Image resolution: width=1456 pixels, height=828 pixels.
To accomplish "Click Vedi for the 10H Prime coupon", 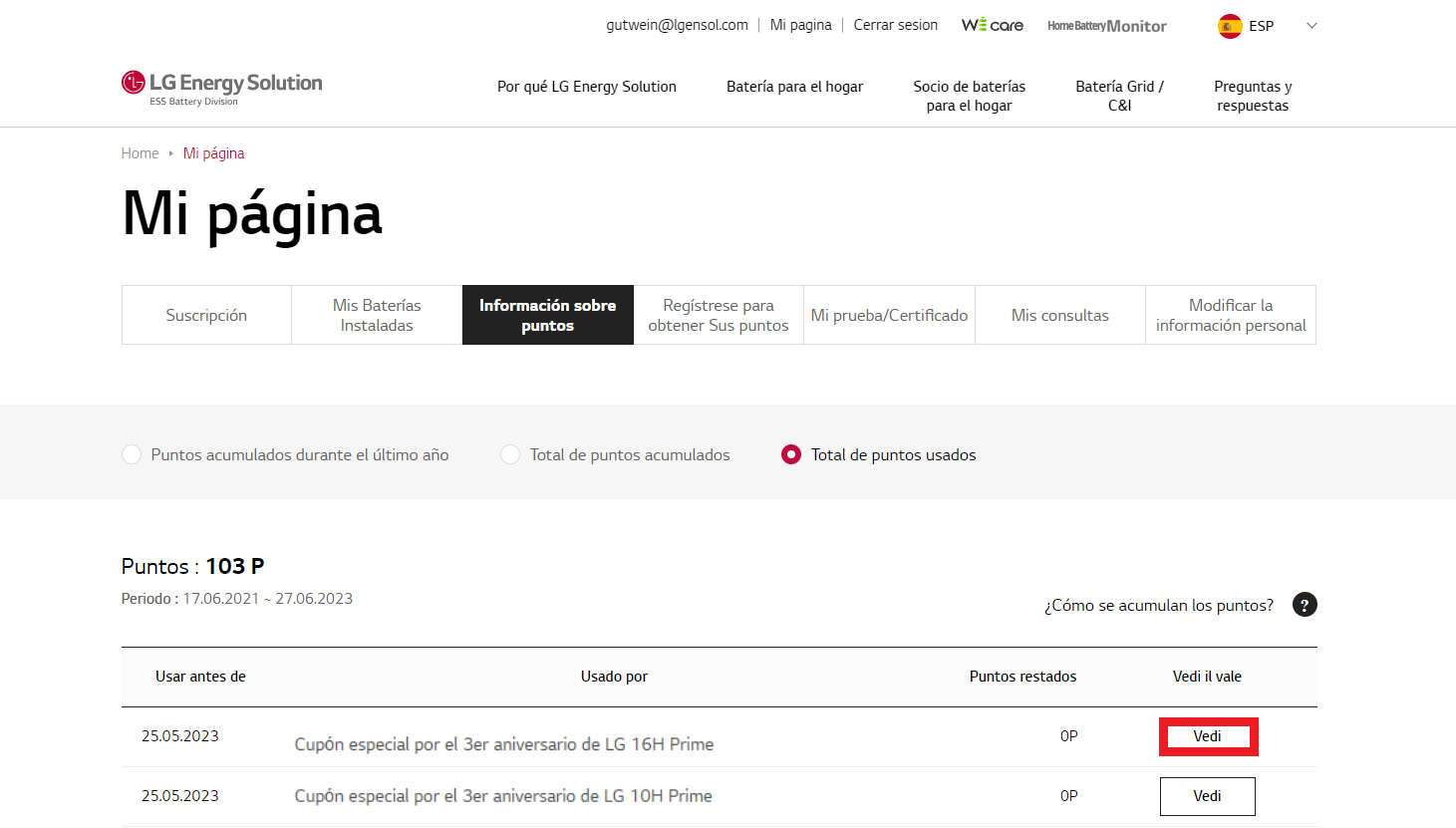I will [x=1207, y=796].
